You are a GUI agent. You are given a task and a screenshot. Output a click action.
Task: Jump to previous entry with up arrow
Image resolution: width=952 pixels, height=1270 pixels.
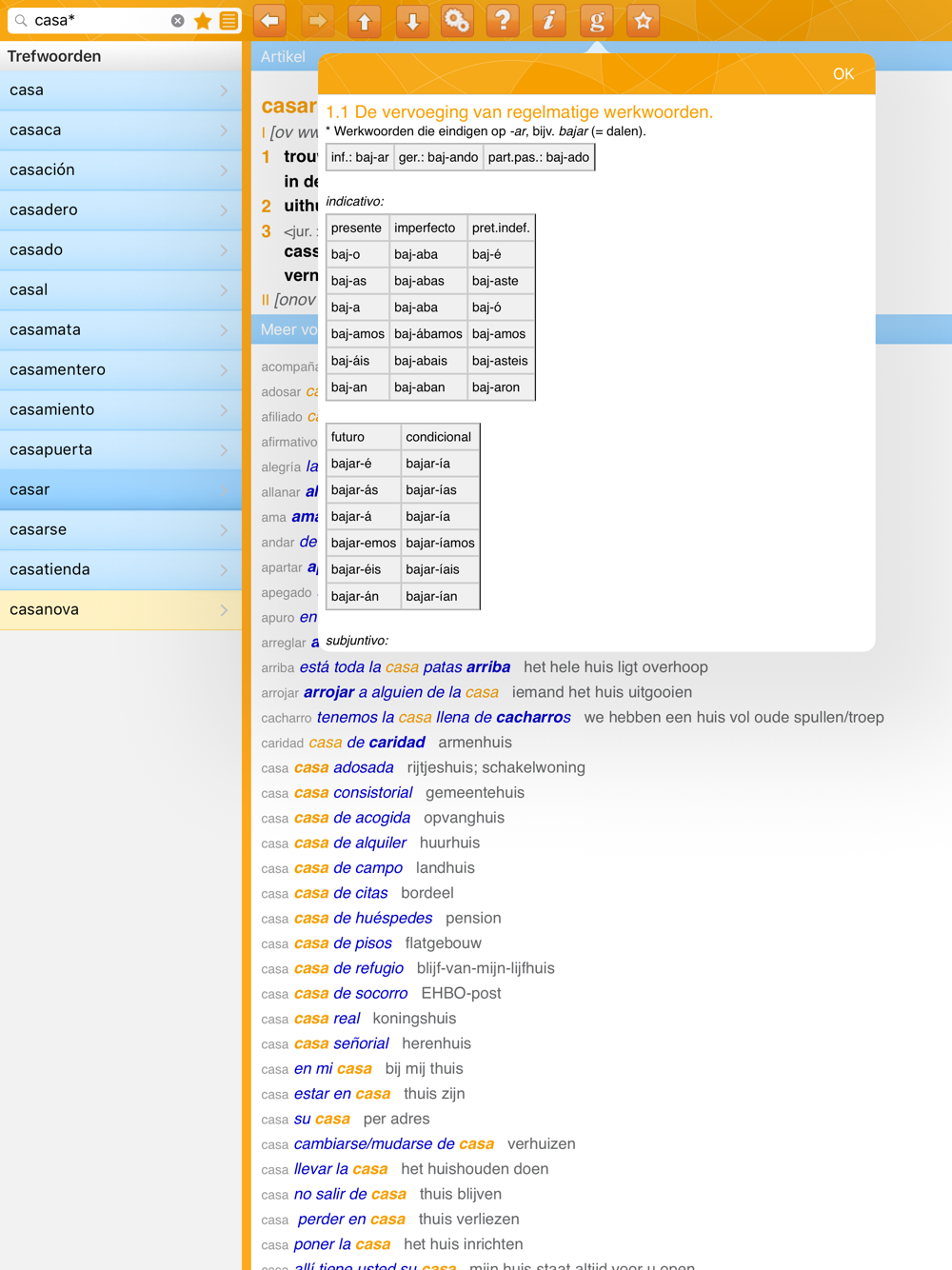[364, 20]
